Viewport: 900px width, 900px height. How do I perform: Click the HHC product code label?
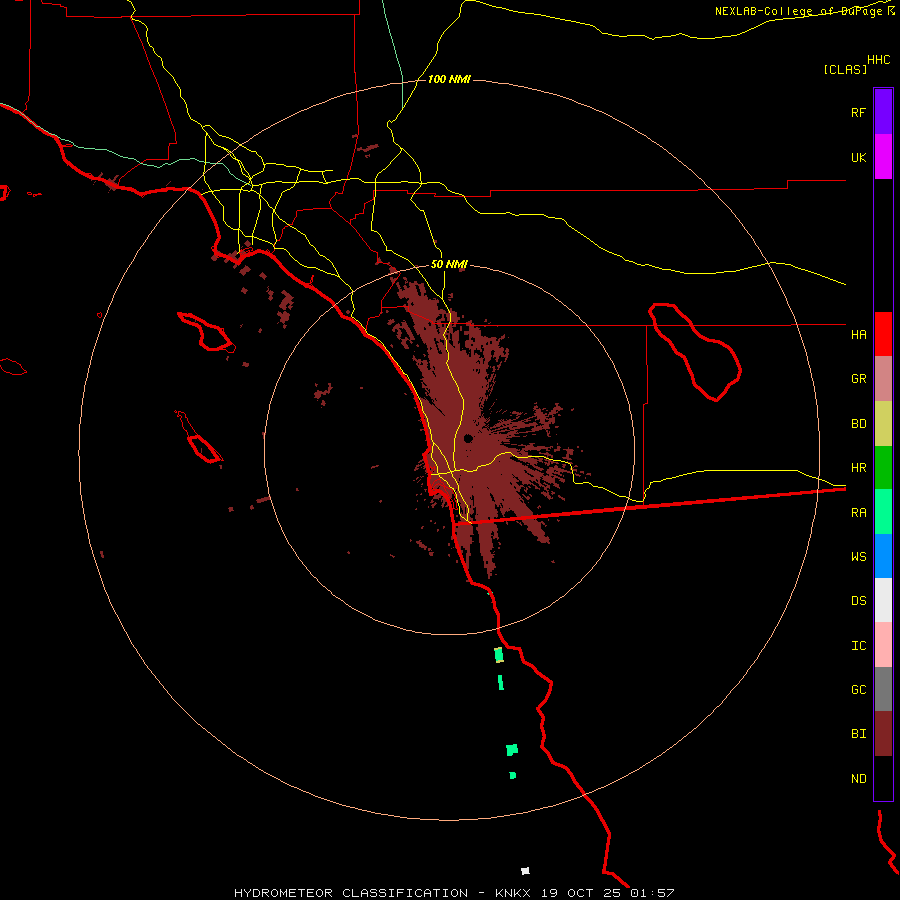pos(879,60)
